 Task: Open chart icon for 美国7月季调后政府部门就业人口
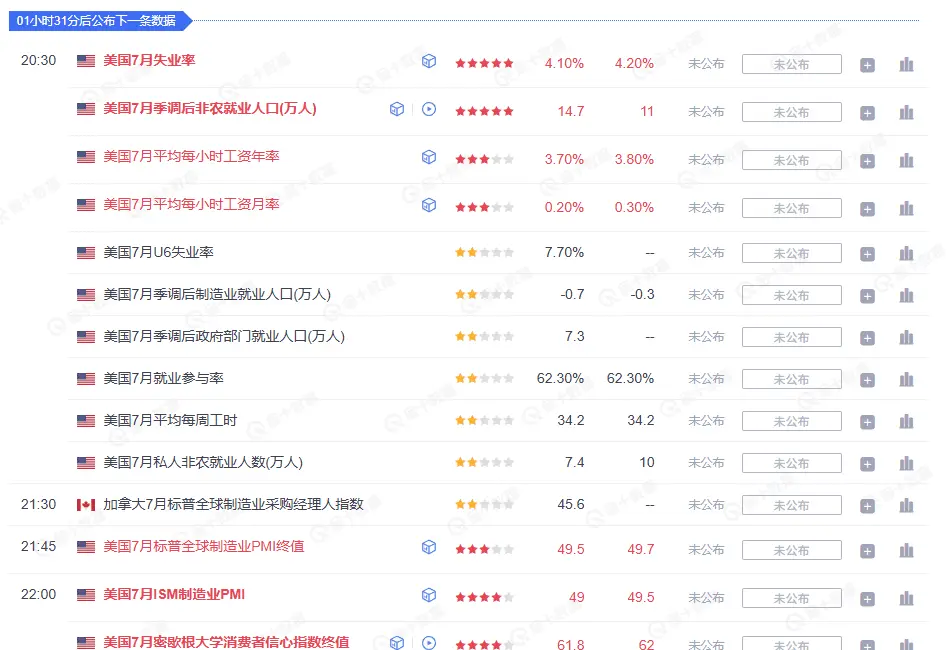pos(906,337)
